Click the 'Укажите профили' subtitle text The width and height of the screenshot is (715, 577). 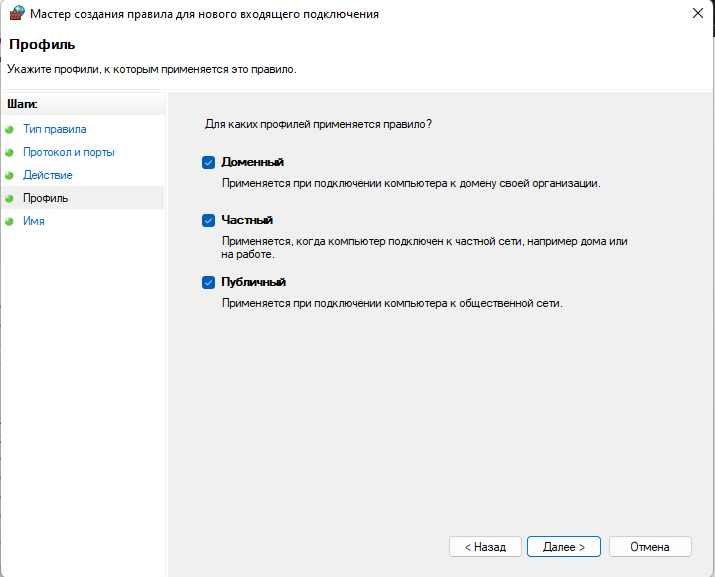point(152,69)
